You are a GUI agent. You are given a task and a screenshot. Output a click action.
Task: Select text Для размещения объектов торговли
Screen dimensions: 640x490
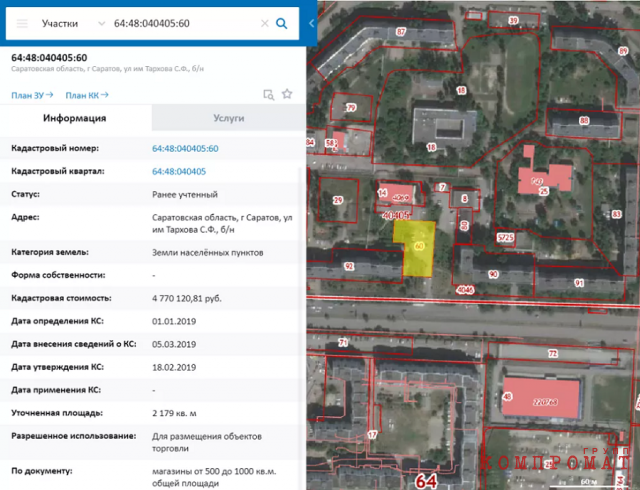[x=207, y=442]
